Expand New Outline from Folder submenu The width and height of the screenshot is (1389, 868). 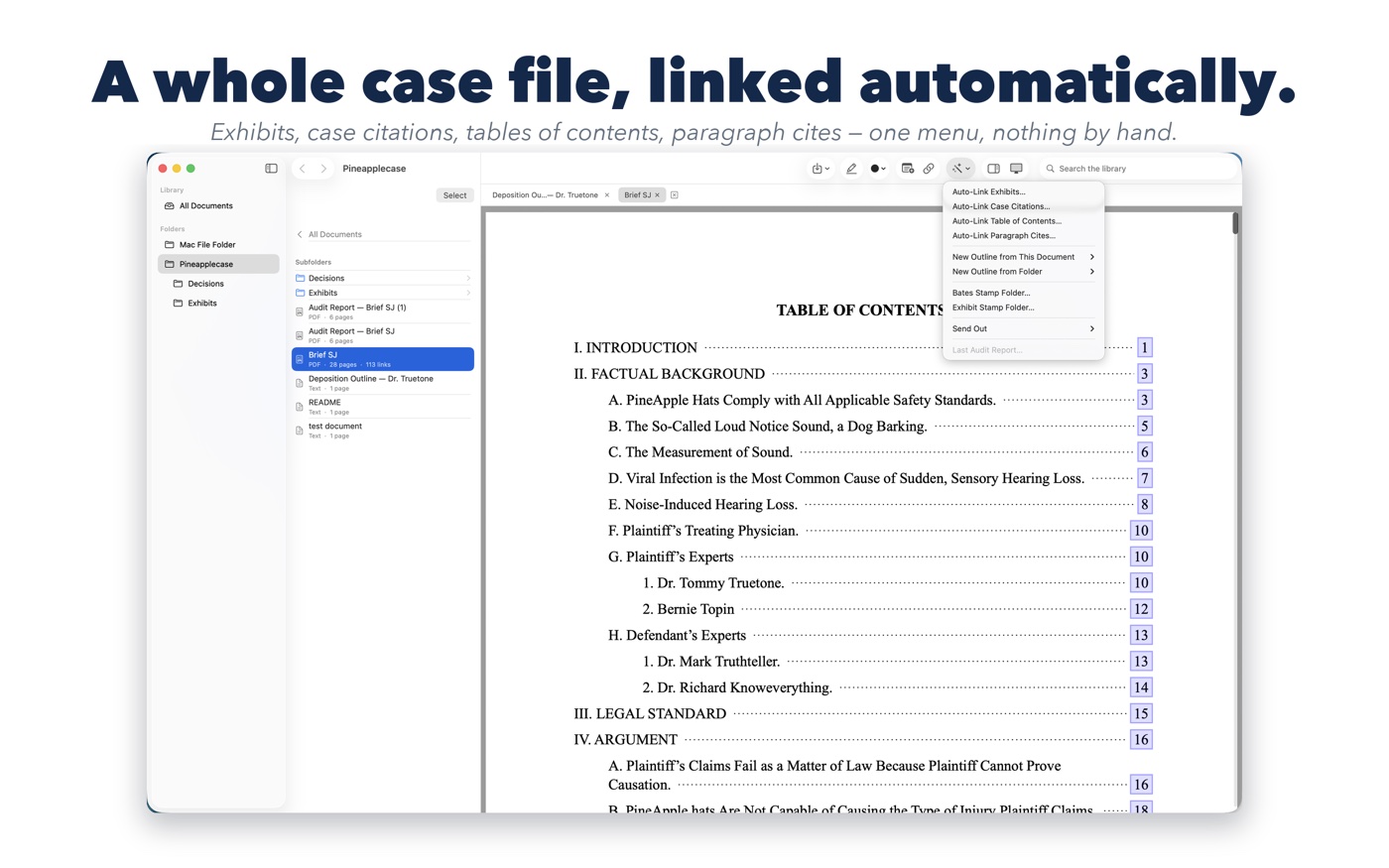coord(1023,272)
